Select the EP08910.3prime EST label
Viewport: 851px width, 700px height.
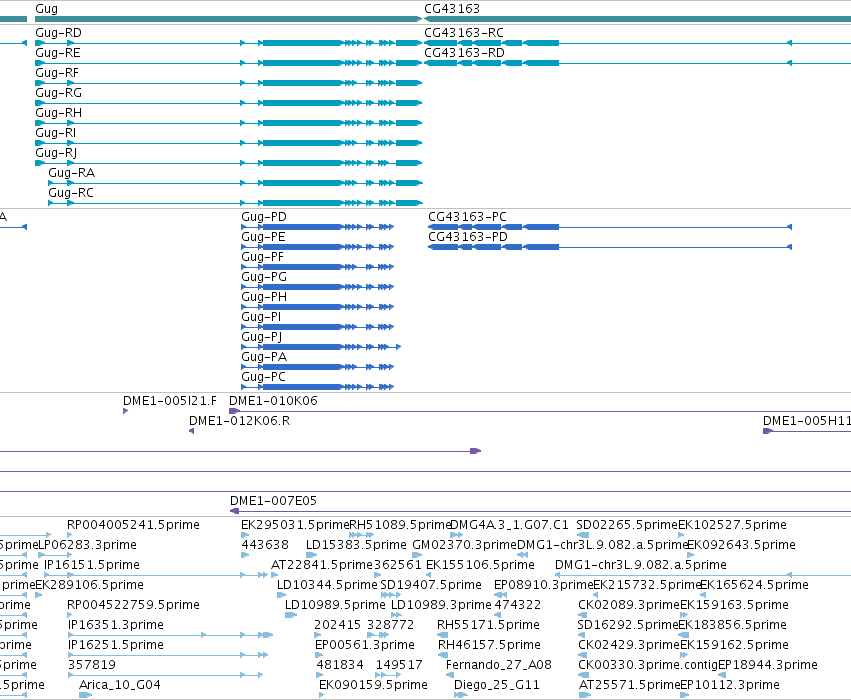(543, 585)
